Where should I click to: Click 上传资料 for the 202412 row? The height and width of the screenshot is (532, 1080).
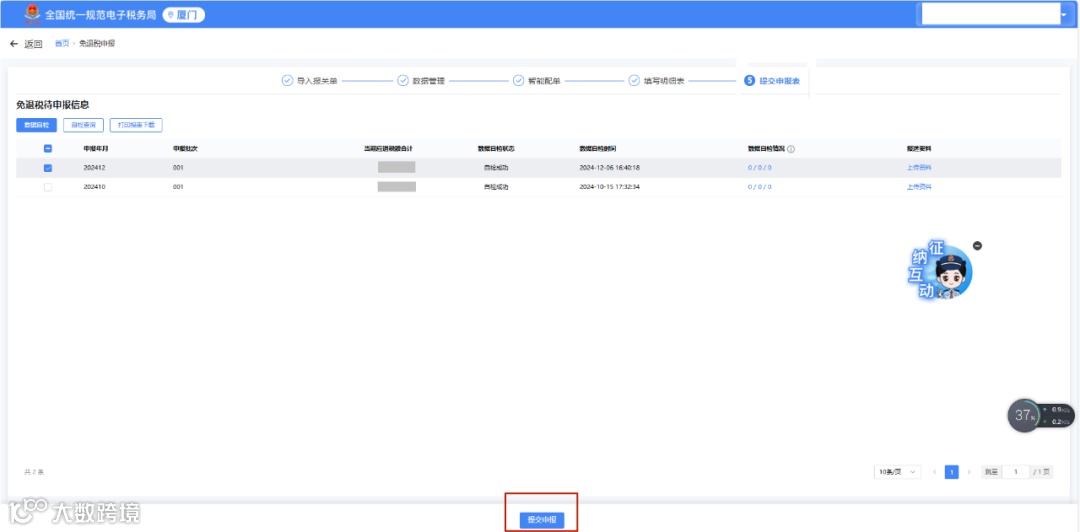(919, 167)
